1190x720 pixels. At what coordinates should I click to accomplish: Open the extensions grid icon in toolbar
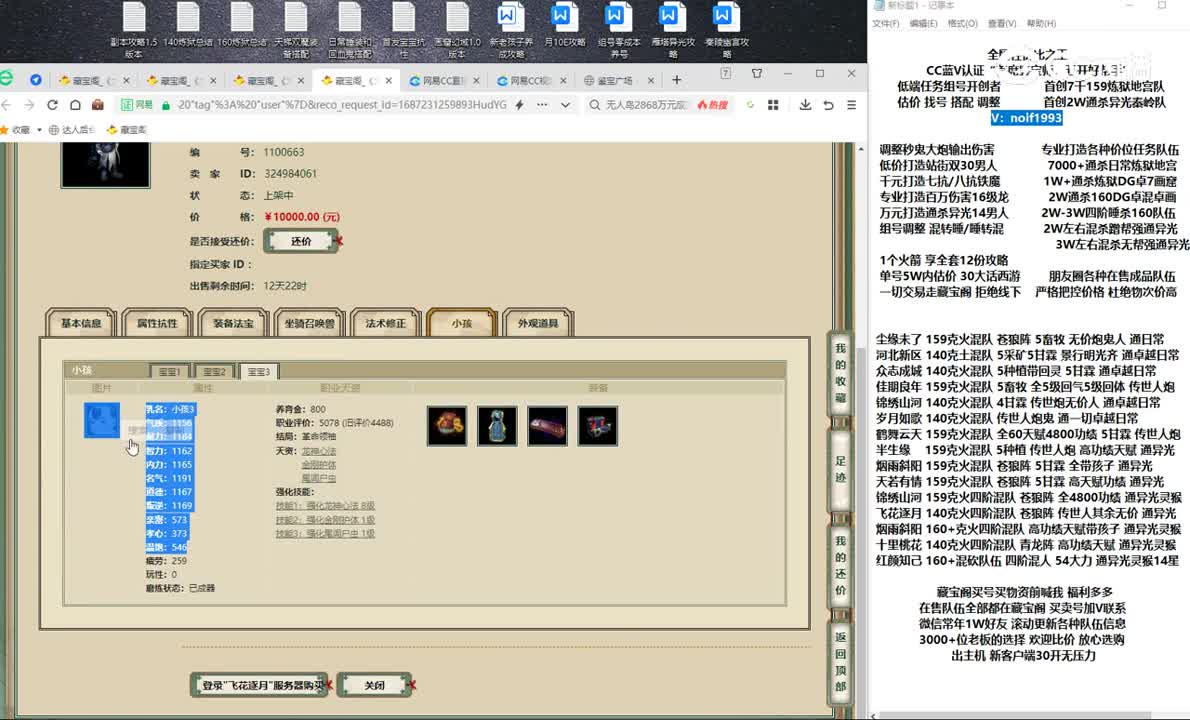coord(775,105)
